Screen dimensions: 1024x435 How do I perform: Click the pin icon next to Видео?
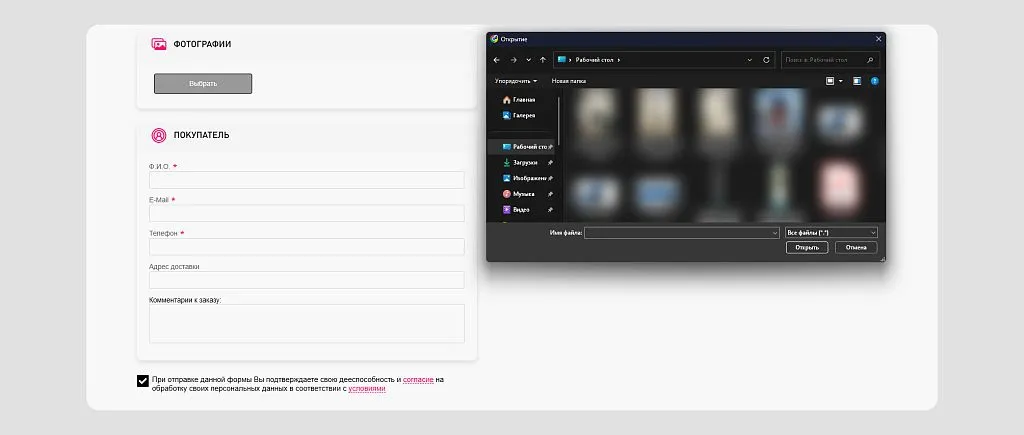551,210
